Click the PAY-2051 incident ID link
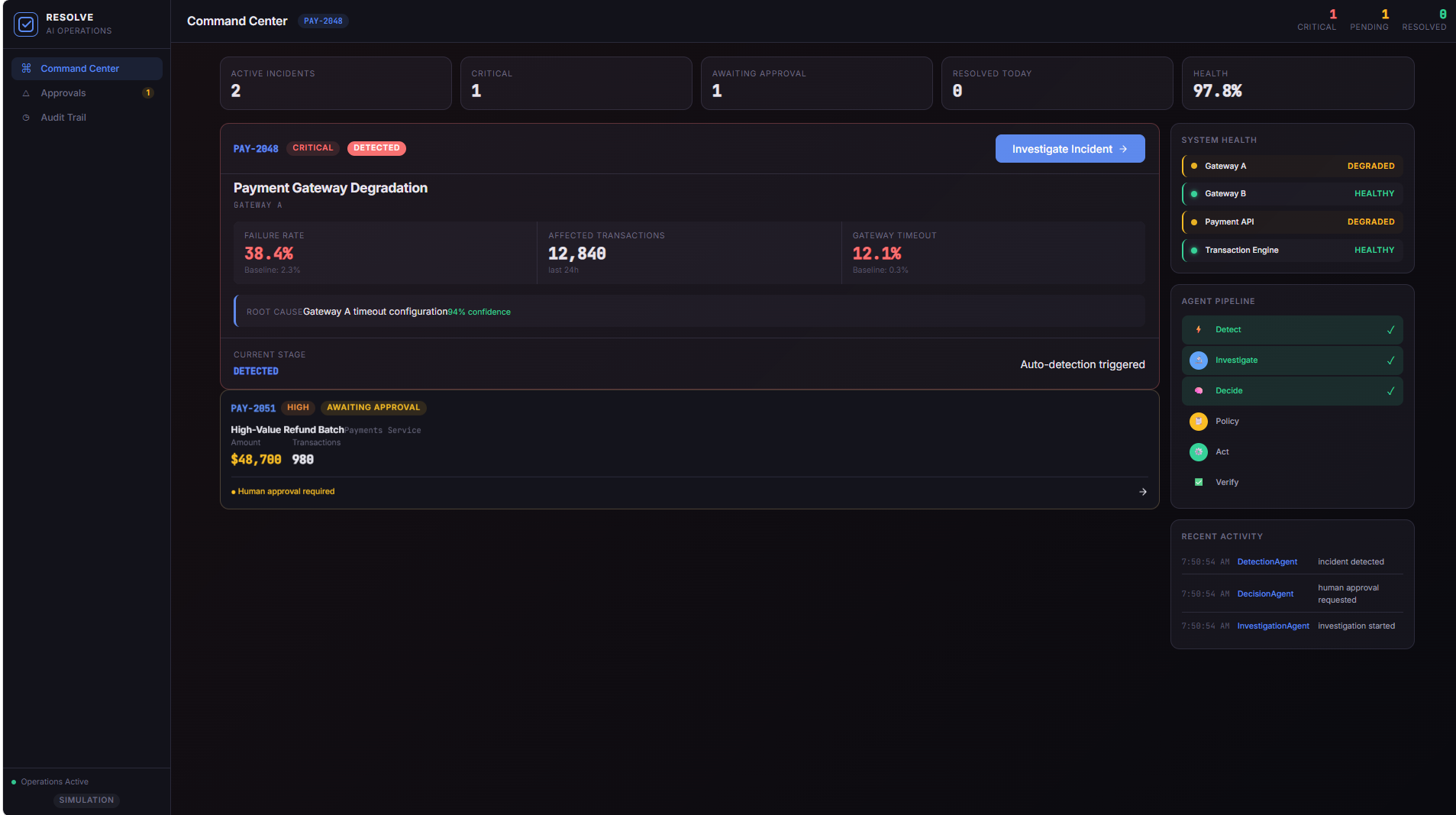The image size is (1456, 815). click(x=253, y=409)
